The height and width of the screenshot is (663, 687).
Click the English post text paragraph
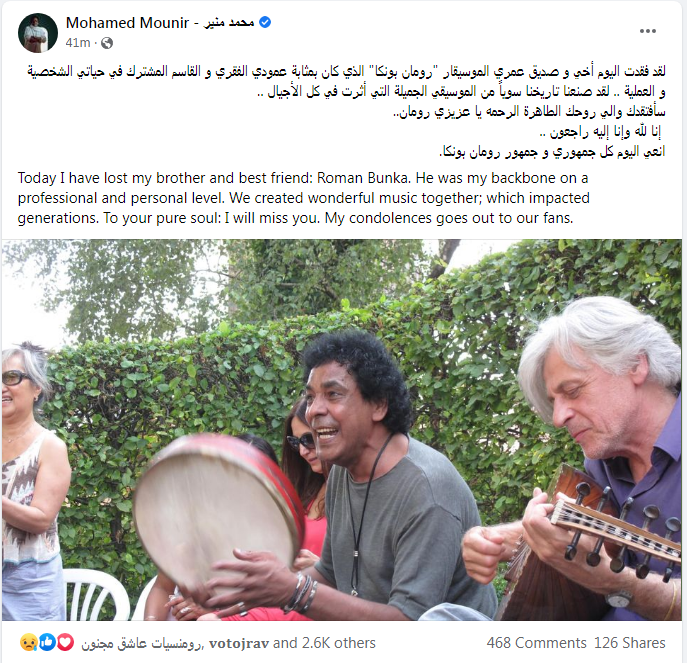(304, 198)
